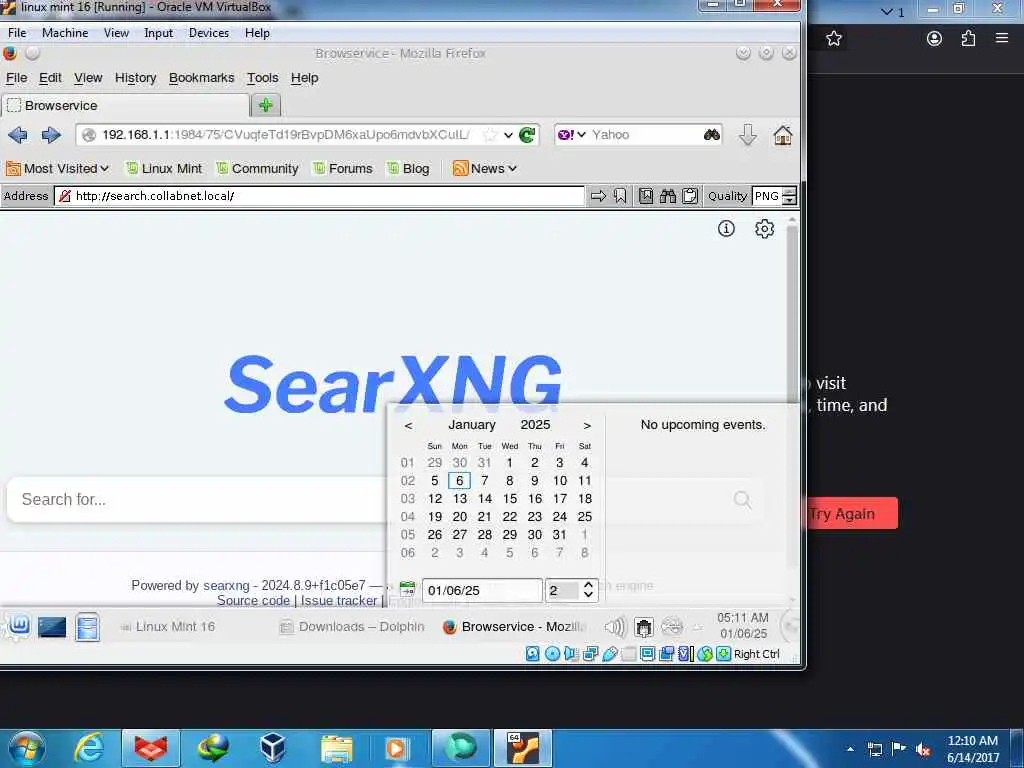The image size is (1024, 768).
Task: Open Forums bookmark
Action: (343, 168)
